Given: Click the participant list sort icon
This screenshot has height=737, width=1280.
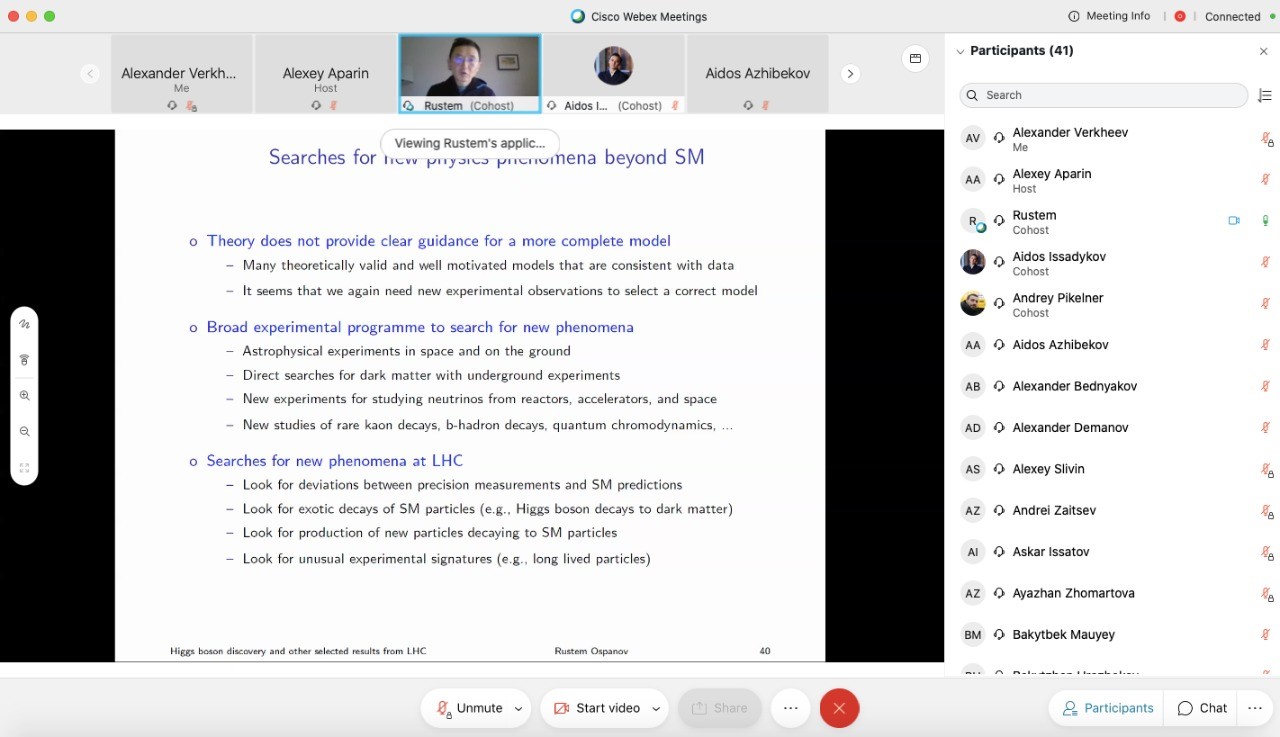Looking at the screenshot, I should click(1265, 95).
